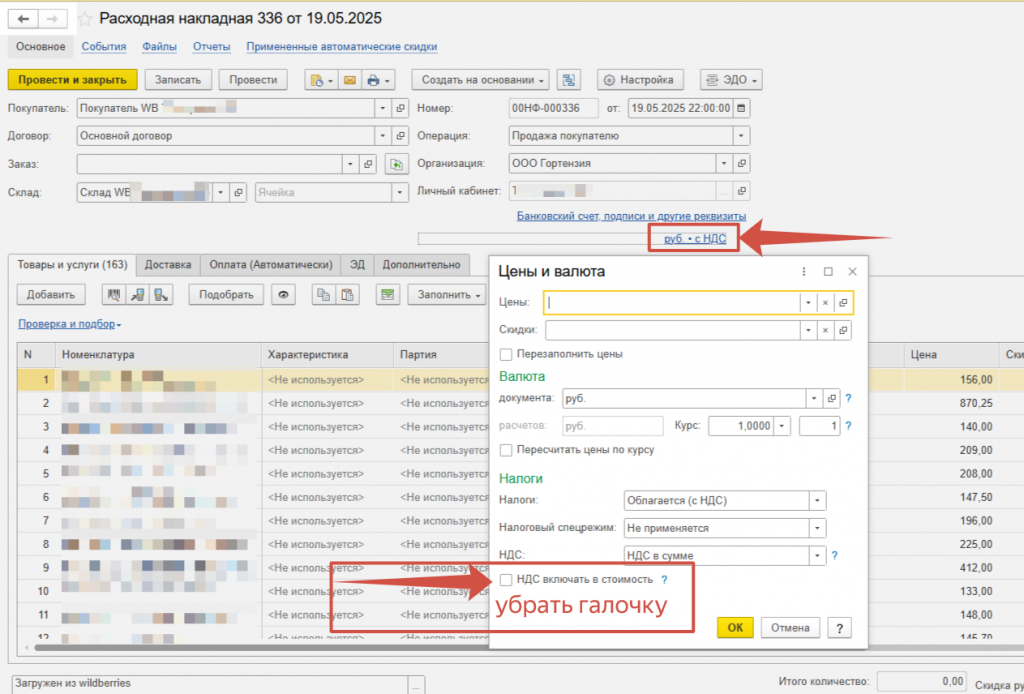
Task: Click the eye icon next to Подобрать
Action: [x=285, y=294]
